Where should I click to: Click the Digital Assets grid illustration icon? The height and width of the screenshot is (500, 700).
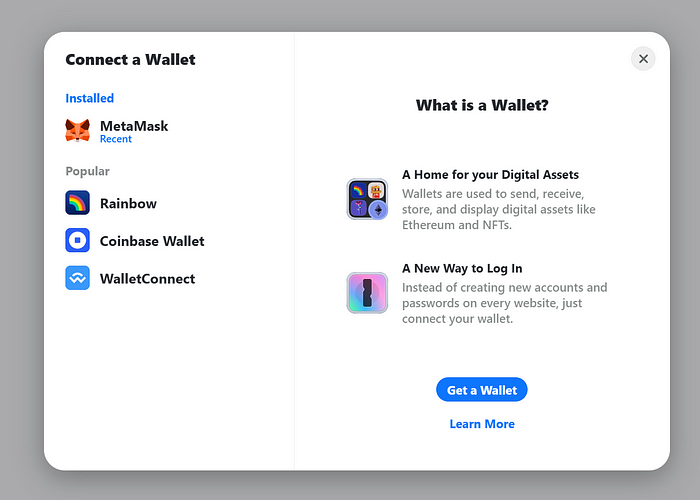[367, 199]
